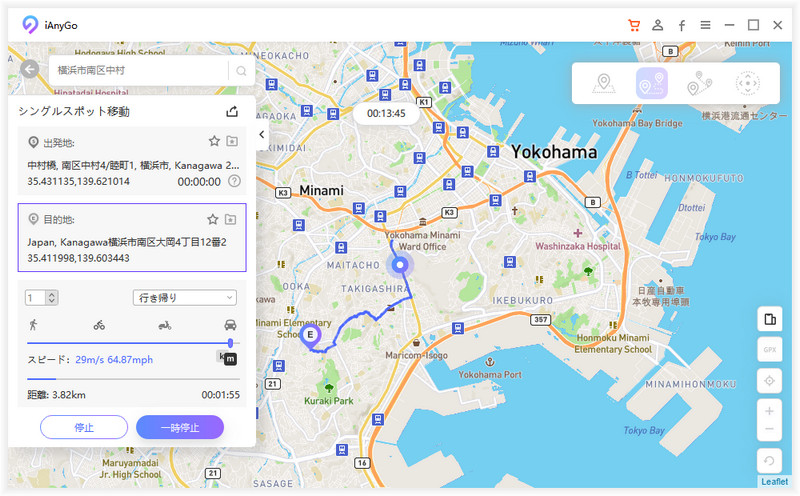Select single-spot movement mode
The image size is (800, 496).
652,83
